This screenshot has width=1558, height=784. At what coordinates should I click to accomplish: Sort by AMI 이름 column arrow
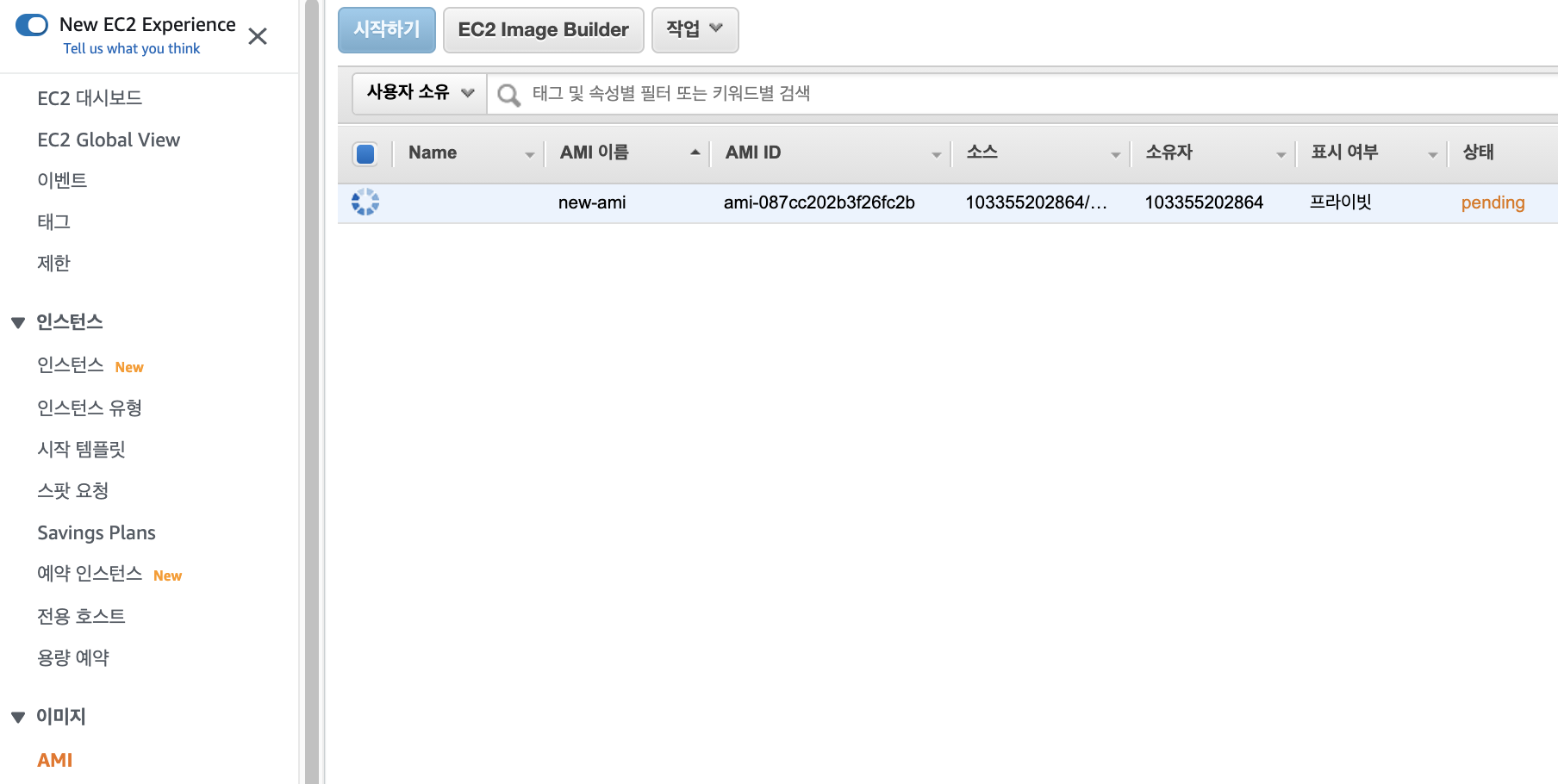tap(695, 152)
